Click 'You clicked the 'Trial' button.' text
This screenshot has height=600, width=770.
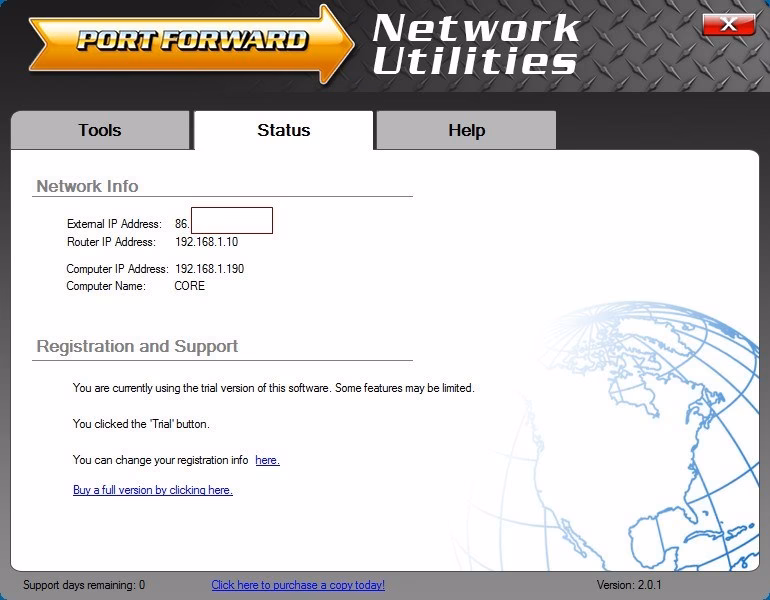141,424
